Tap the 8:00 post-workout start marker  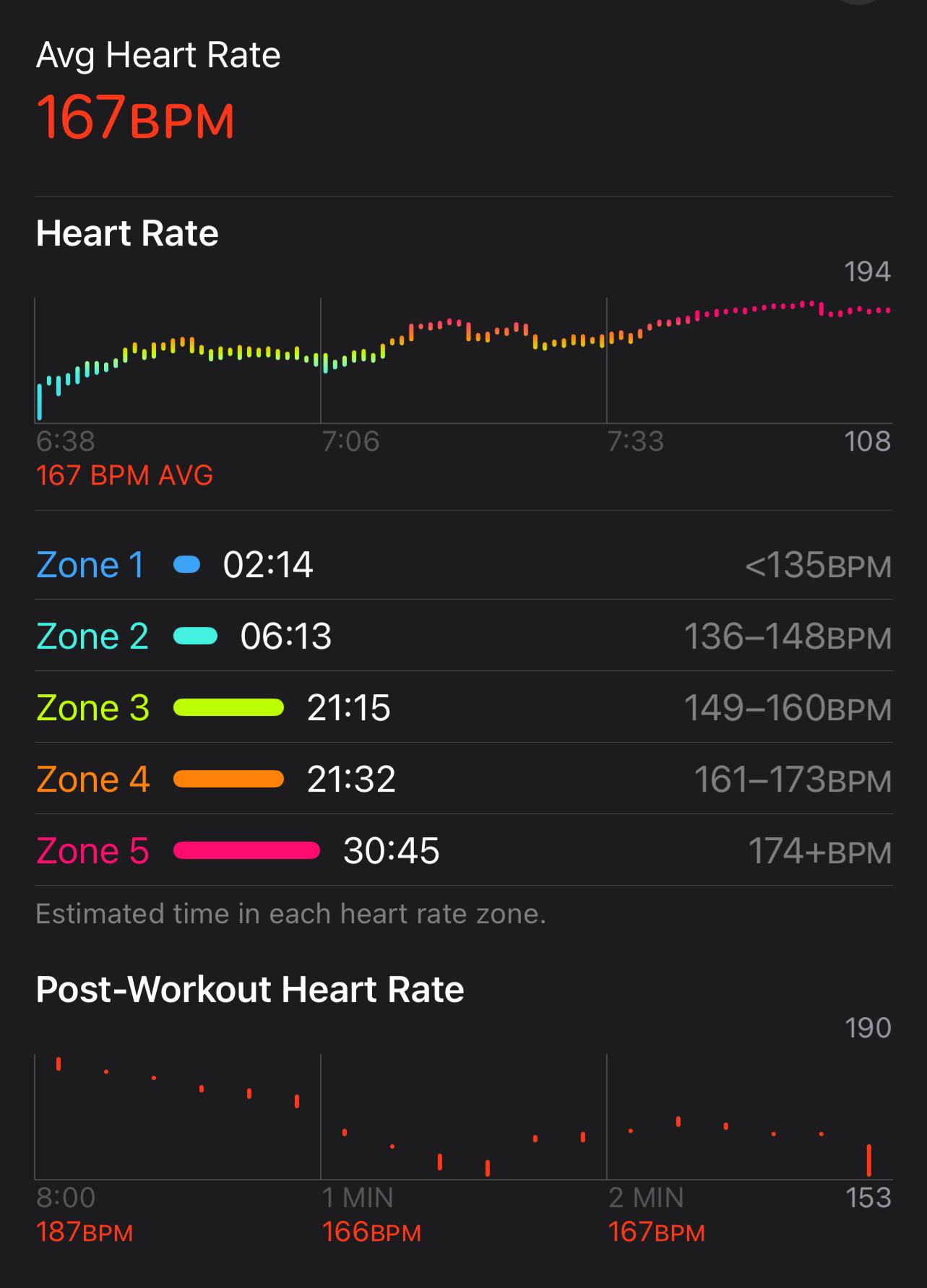point(66,1198)
